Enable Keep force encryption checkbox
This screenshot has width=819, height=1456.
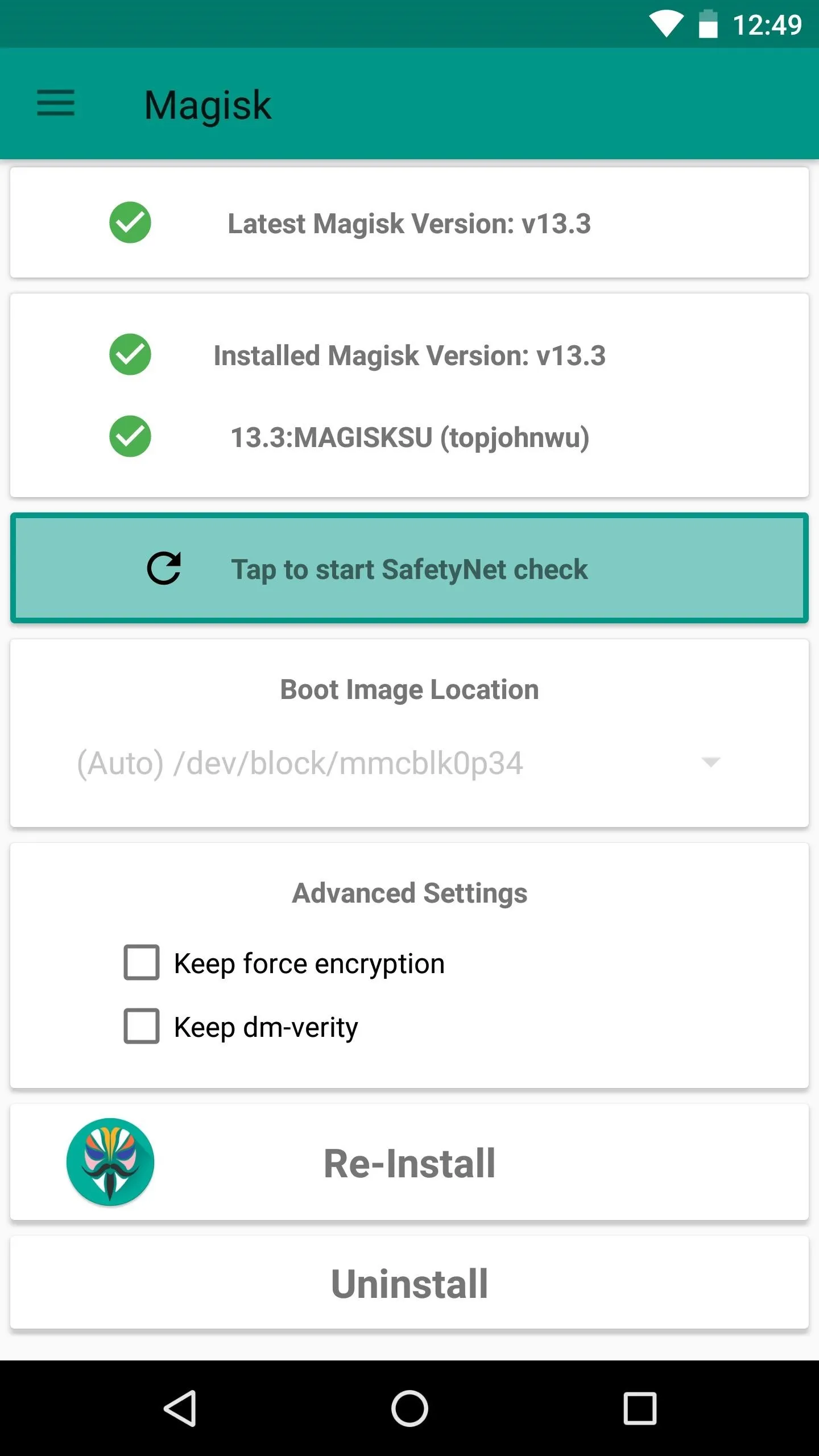(x=142, y=962)
